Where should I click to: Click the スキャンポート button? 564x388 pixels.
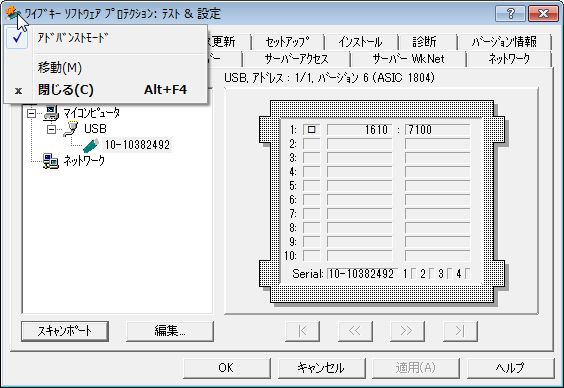tap(65, 331)
